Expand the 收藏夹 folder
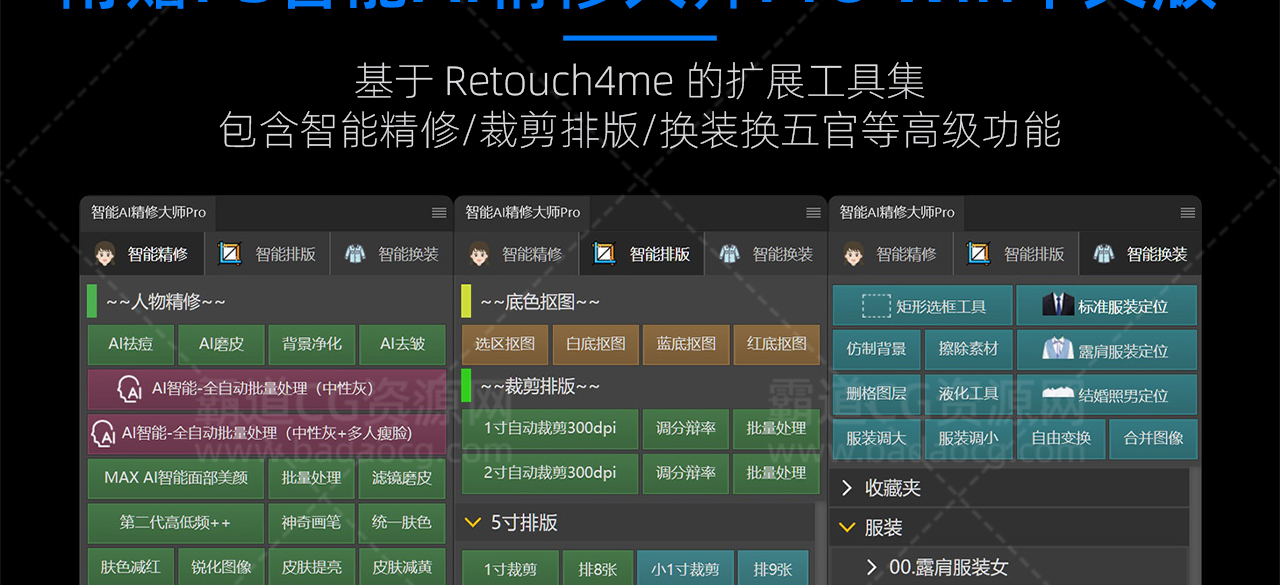Screen dimensions: 1280x585 point(847,488)
